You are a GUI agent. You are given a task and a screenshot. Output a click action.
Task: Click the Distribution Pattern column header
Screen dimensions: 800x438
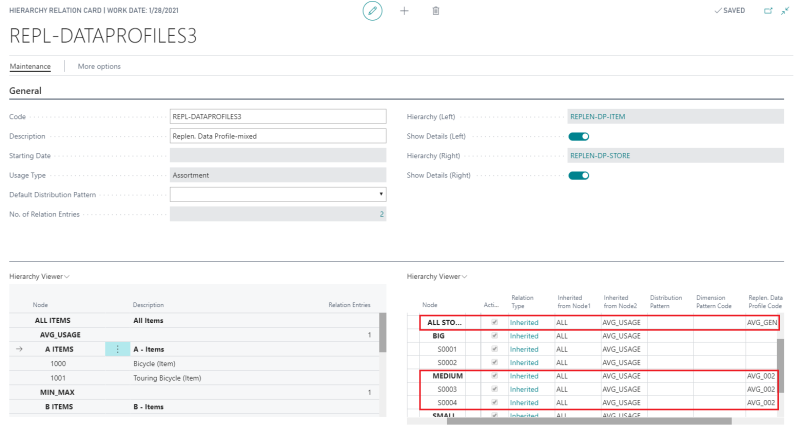666,302
